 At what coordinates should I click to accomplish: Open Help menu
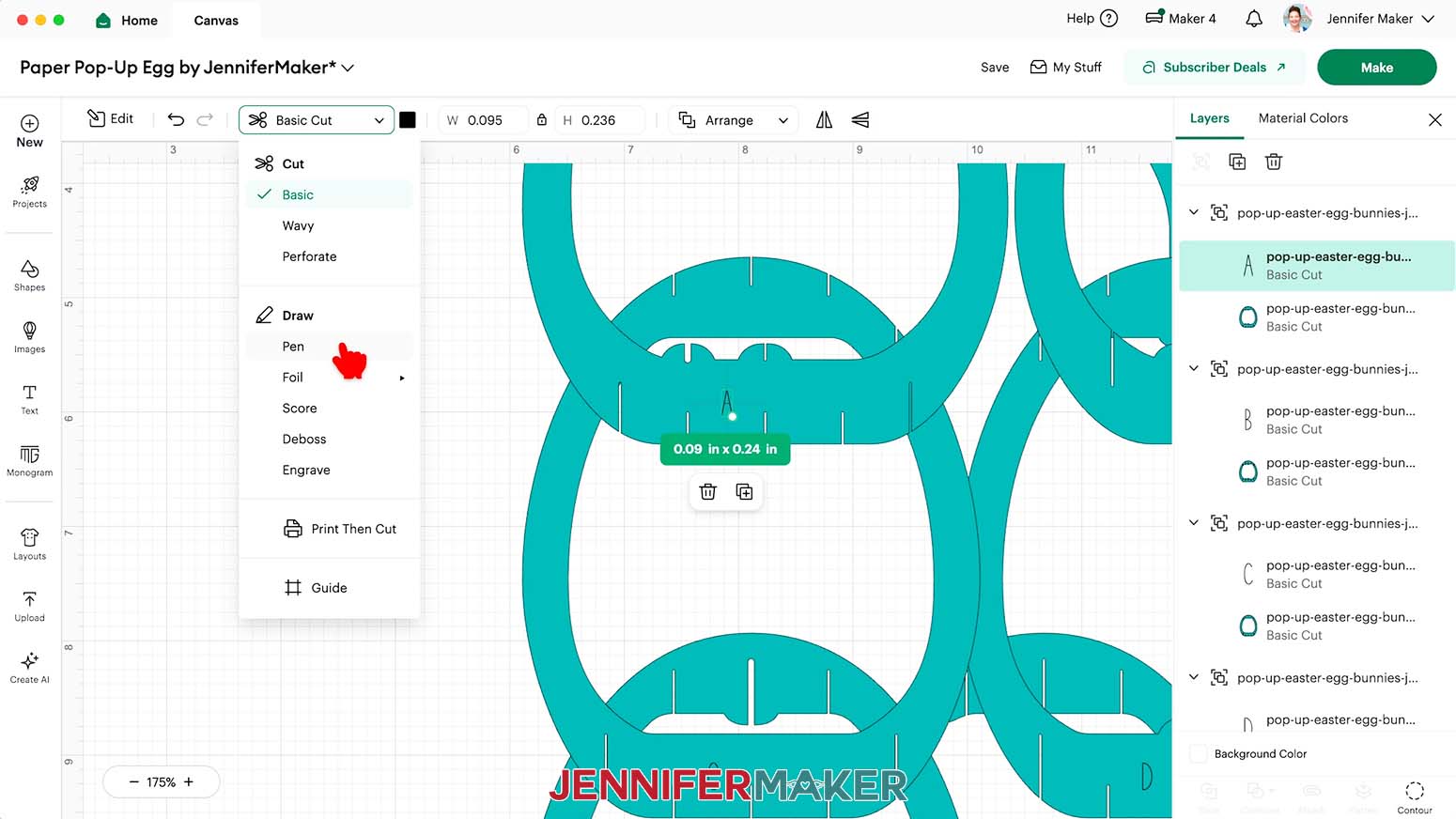point(1092,18)
